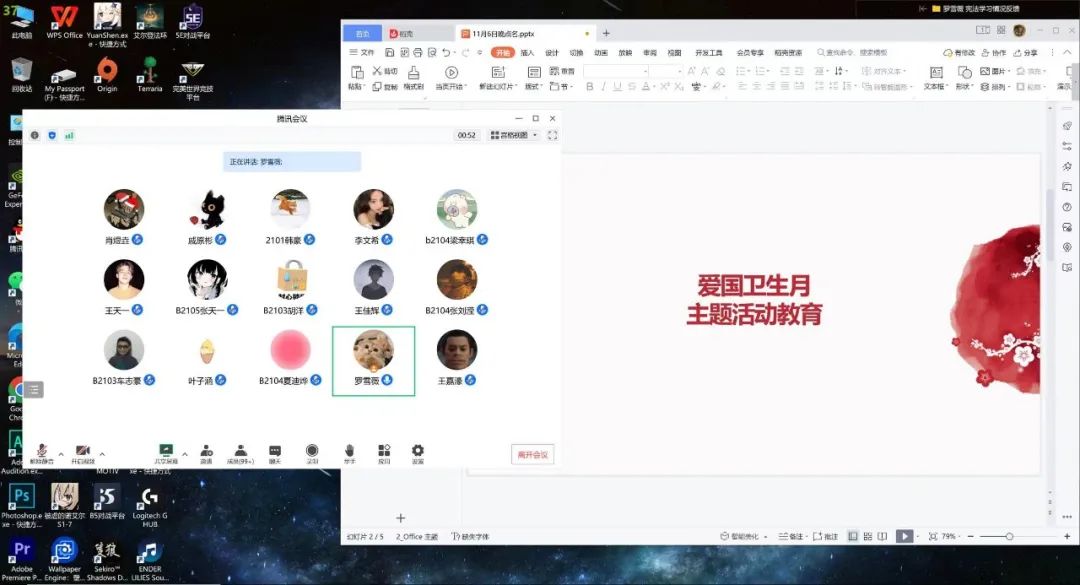This screenshot has height=585, width=1080.
Task: Open the Chat panel in the meeting toolbar
Action: pyautogui.click(x=275, y=452)
